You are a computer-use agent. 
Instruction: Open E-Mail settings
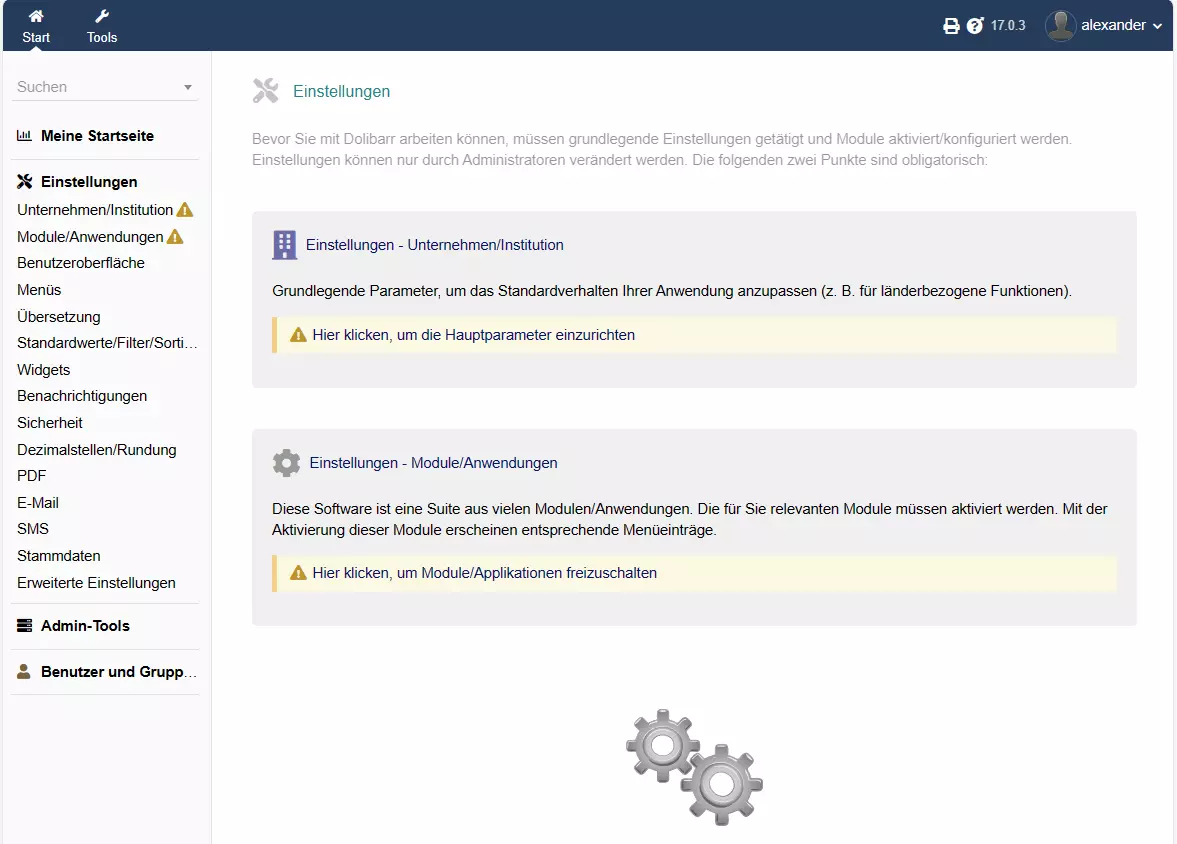pyautogui.click(x=38, y=503)
